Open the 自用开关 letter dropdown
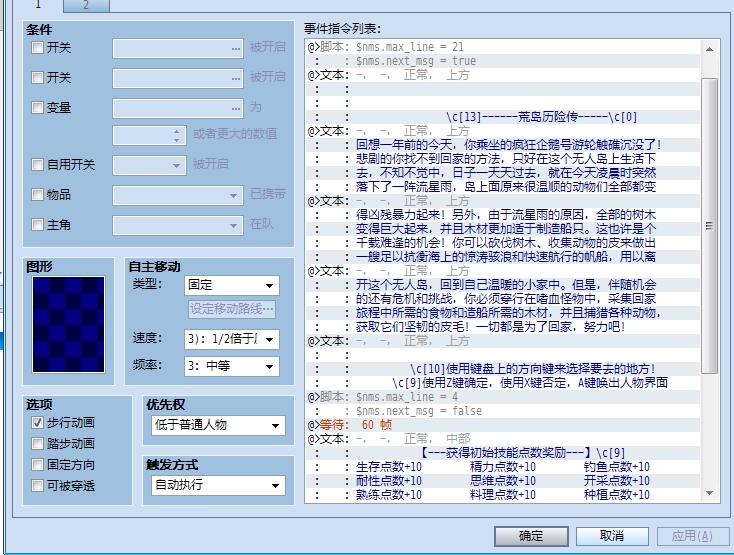734x555 pixels. tap(149, 165)
